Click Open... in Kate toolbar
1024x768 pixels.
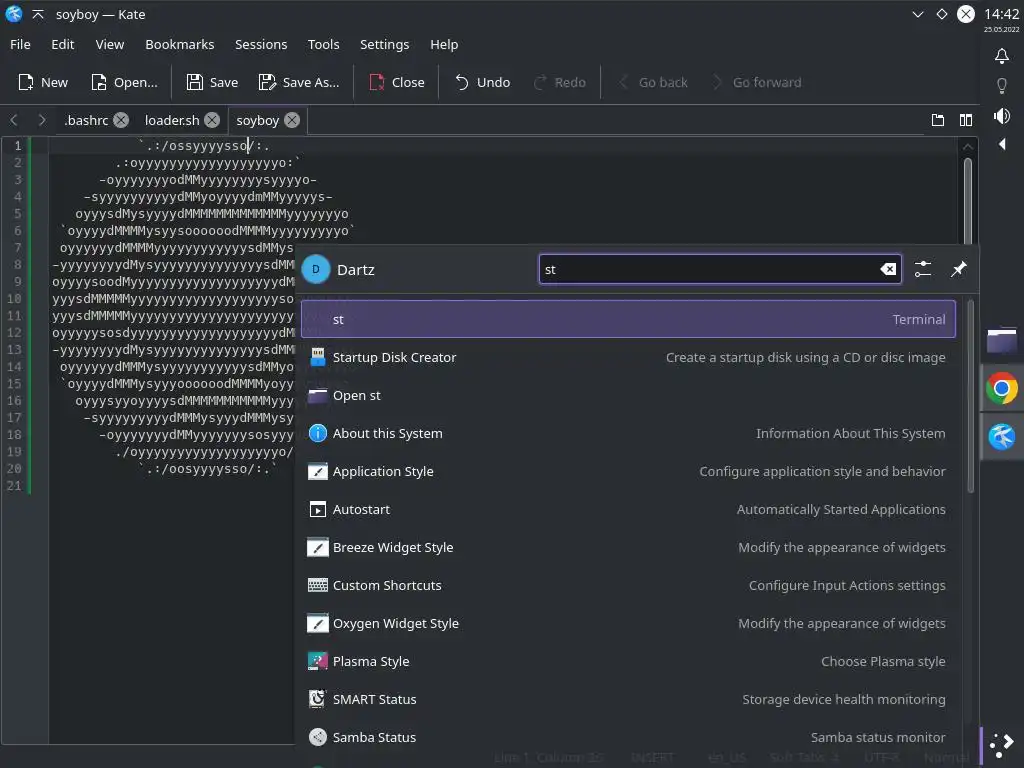tap(125, 82)
